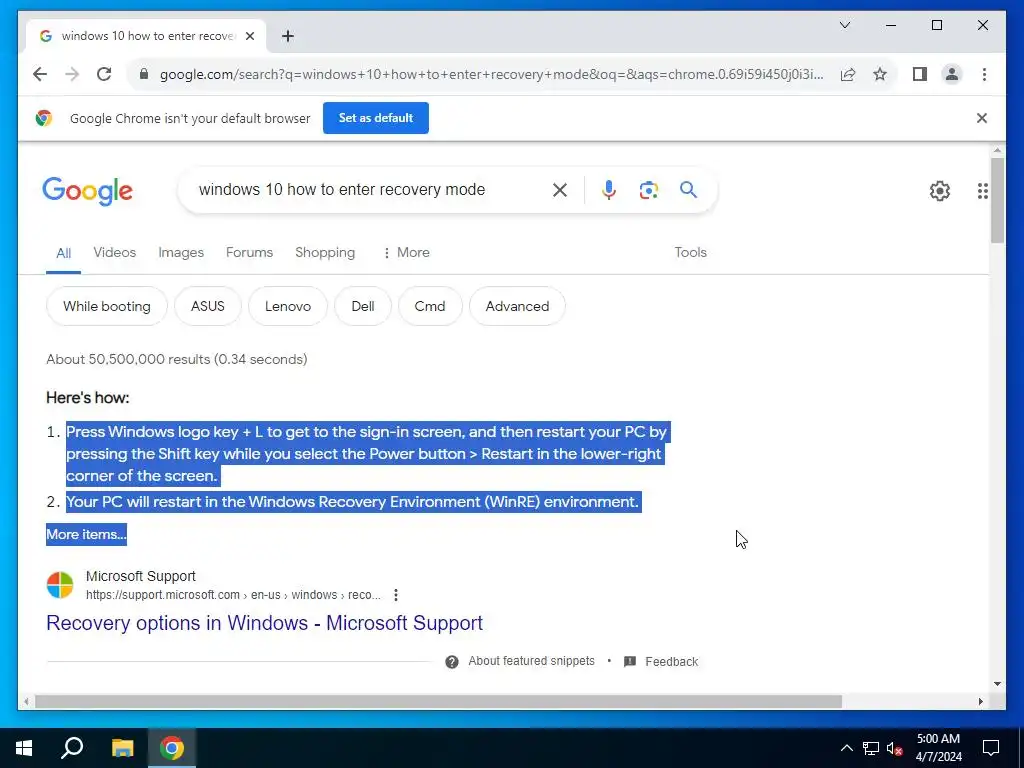Open the Chrome side panel
Viewport: 1024px width, 768px height.
[920, 74]
